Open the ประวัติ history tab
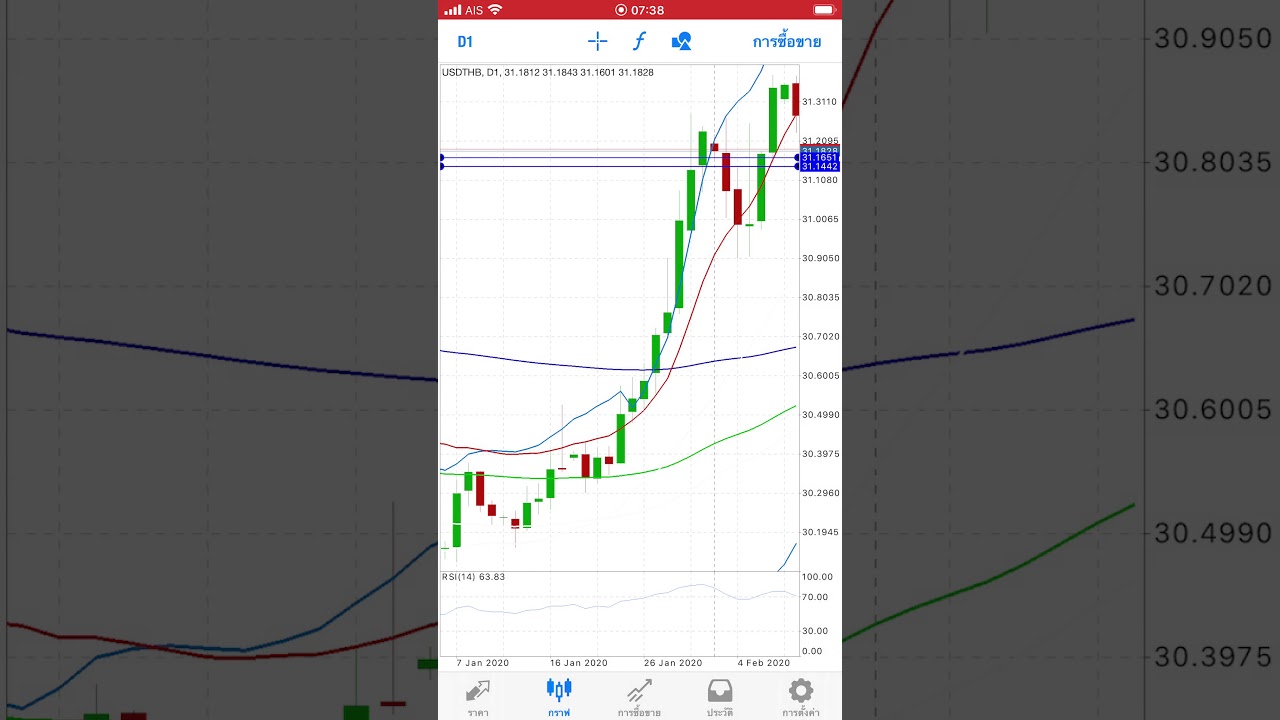1280x720 pixels. (x=720, y=699)
